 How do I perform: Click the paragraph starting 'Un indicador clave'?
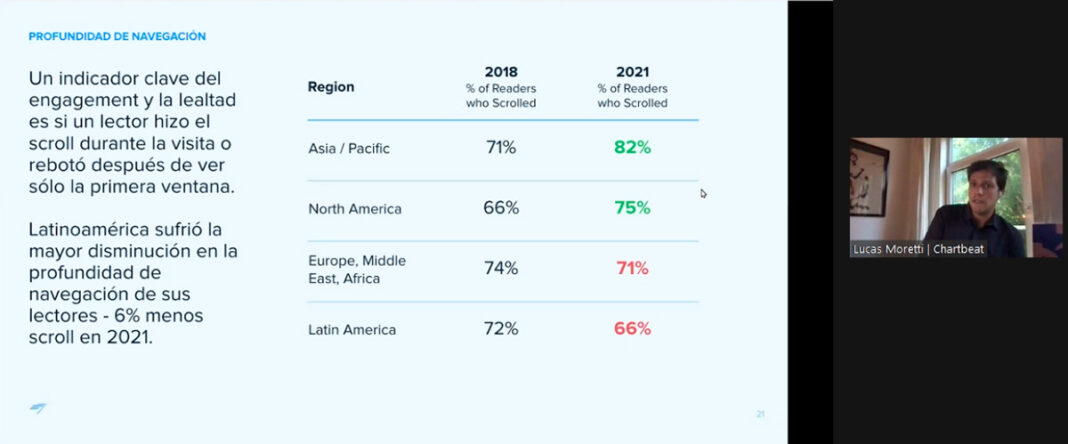[x=135, y=132]
